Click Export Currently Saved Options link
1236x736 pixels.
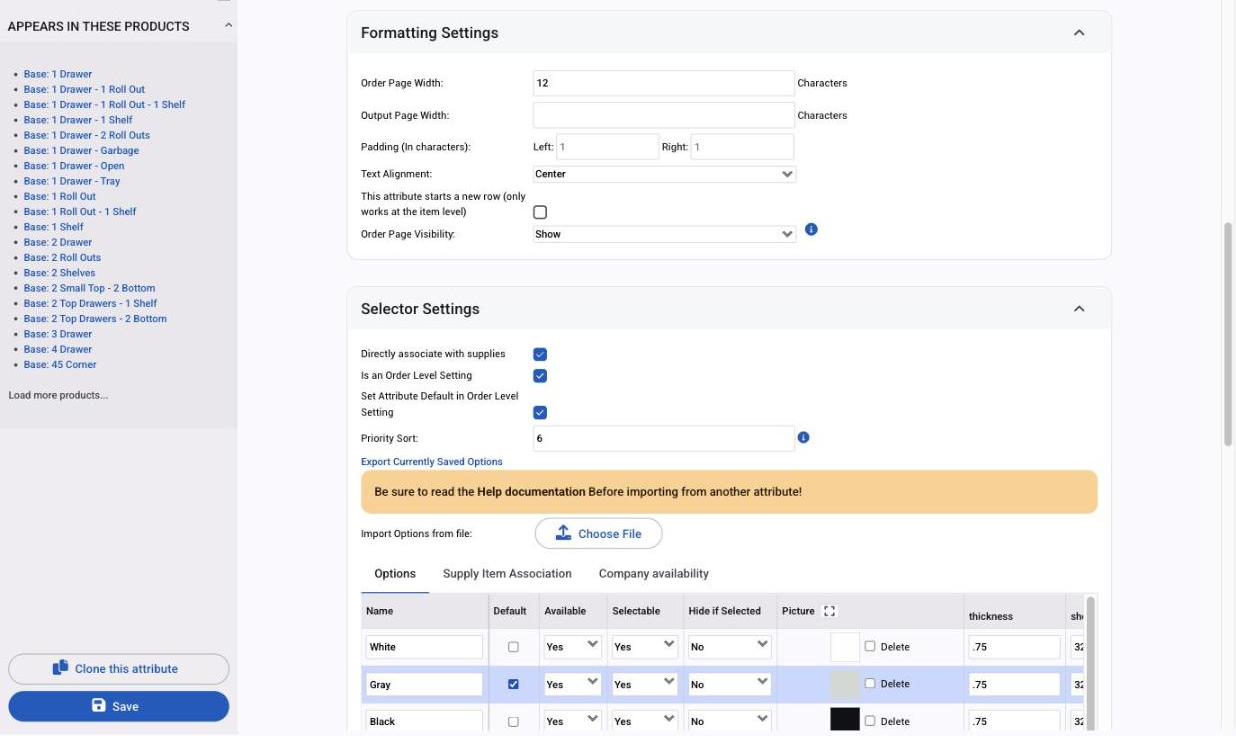click(432, 462)
